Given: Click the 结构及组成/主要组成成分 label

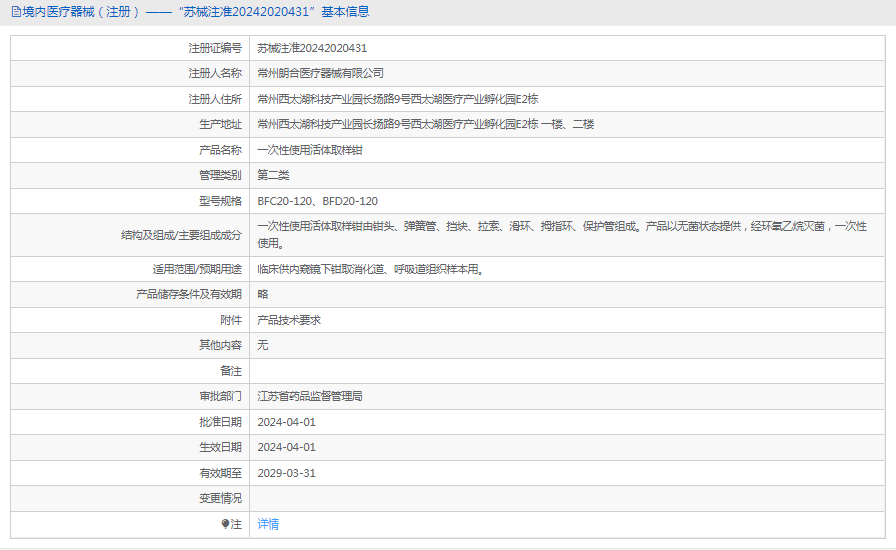Looking at the screenshot, I should click(181, 234).
